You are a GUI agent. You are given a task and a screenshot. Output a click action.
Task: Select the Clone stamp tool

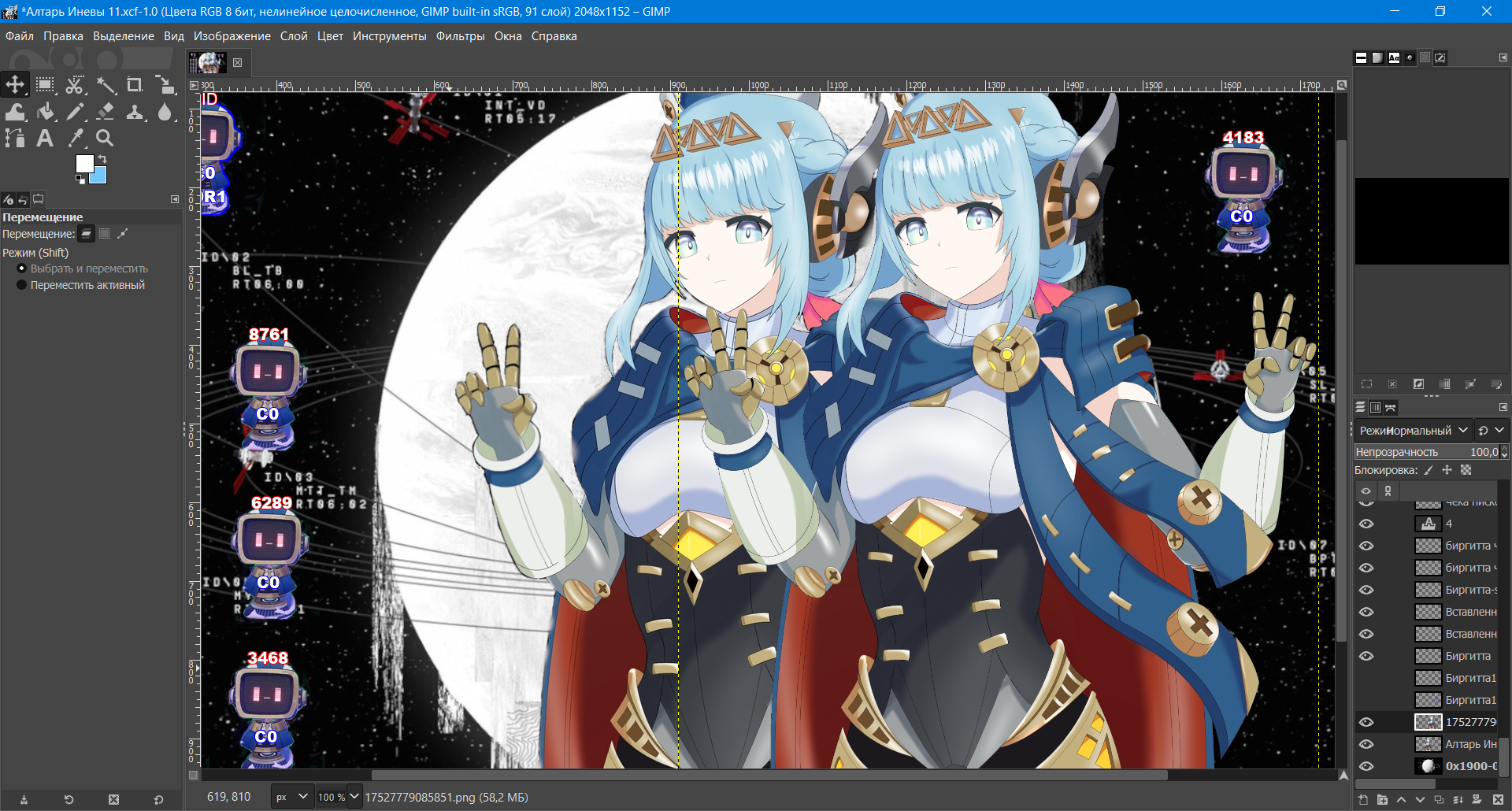click(x=135, y=112)
